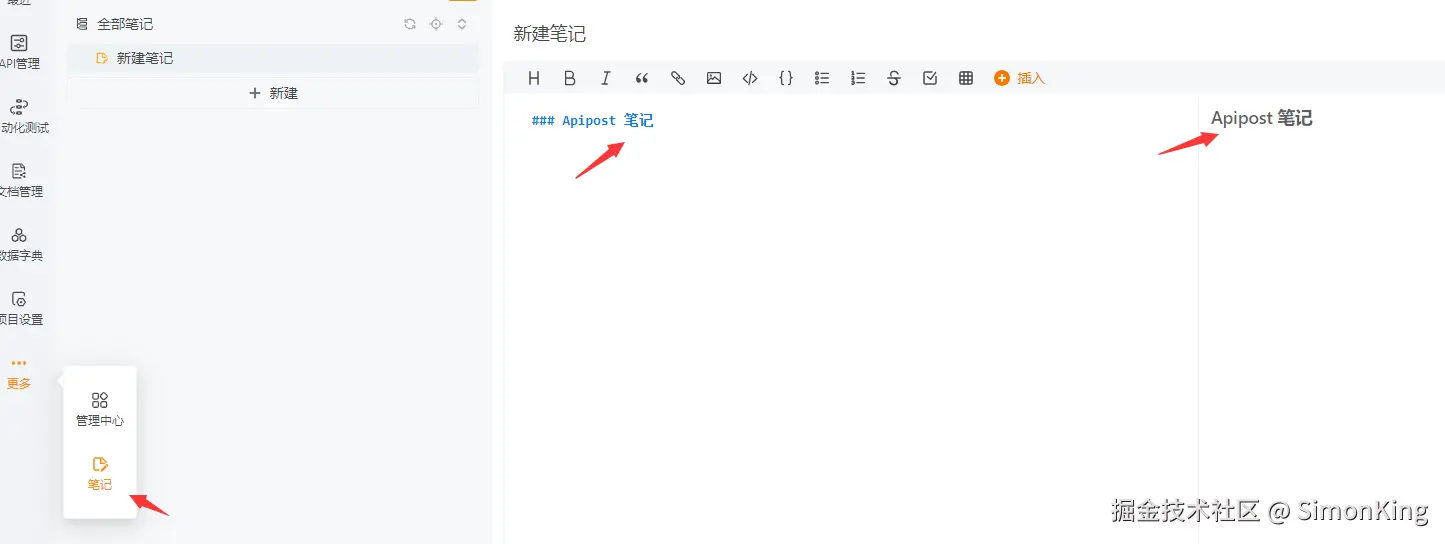Click preview heading Apipost 笔记
Screen dimensions: 1445x544
click(1261, 118)
